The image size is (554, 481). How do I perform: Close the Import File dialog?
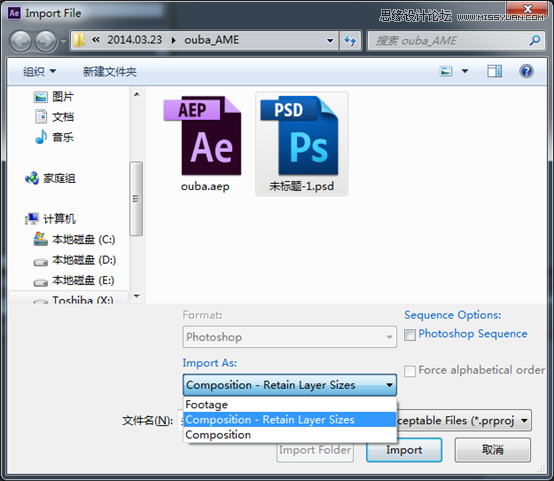coord(528,8)
